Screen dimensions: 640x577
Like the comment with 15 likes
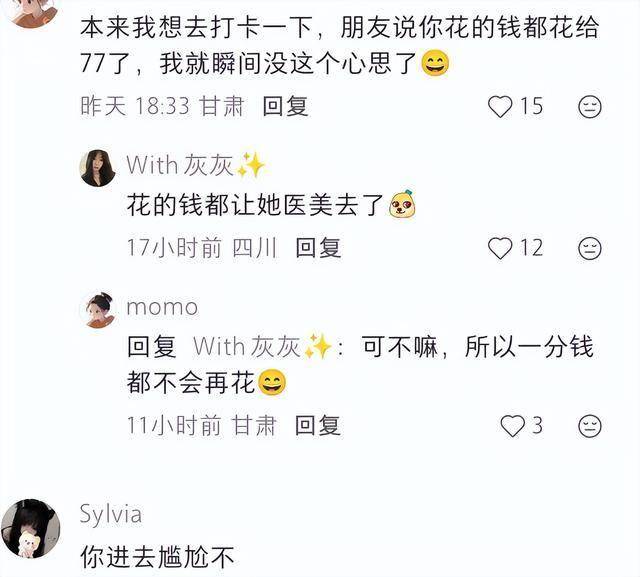[500, 107]
